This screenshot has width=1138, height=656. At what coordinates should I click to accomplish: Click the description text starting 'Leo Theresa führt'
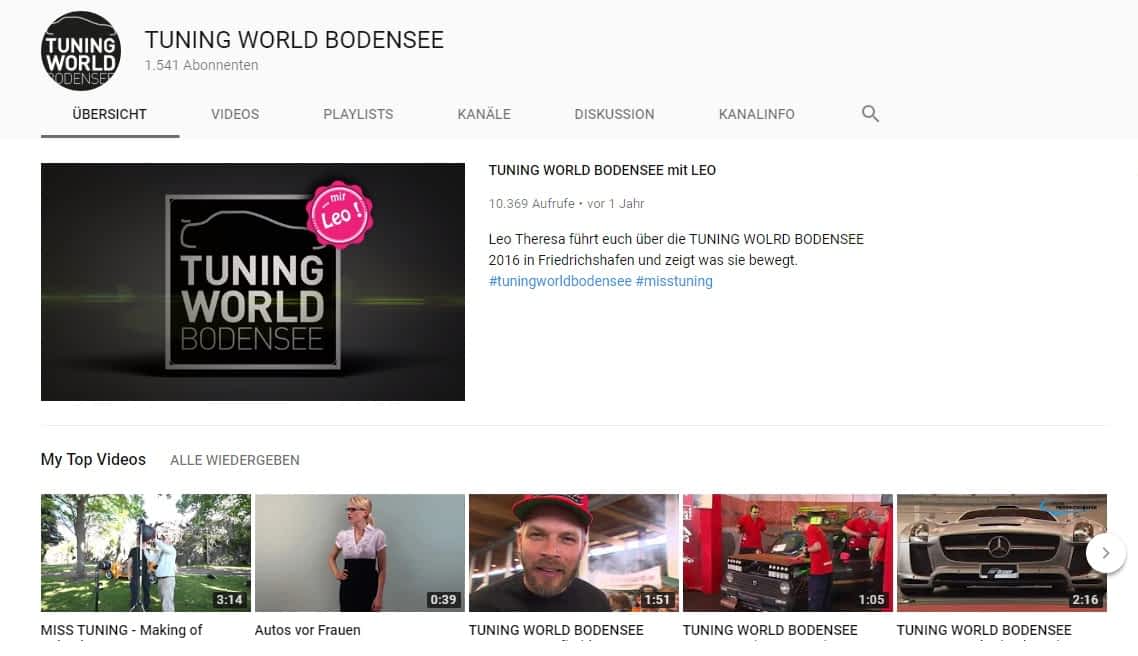coord(676,250)
